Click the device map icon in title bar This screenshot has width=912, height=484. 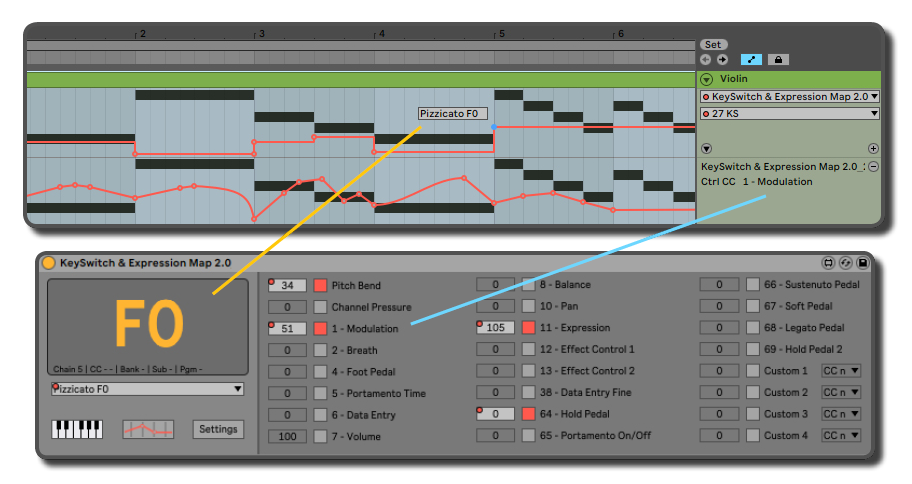point(828,263)
